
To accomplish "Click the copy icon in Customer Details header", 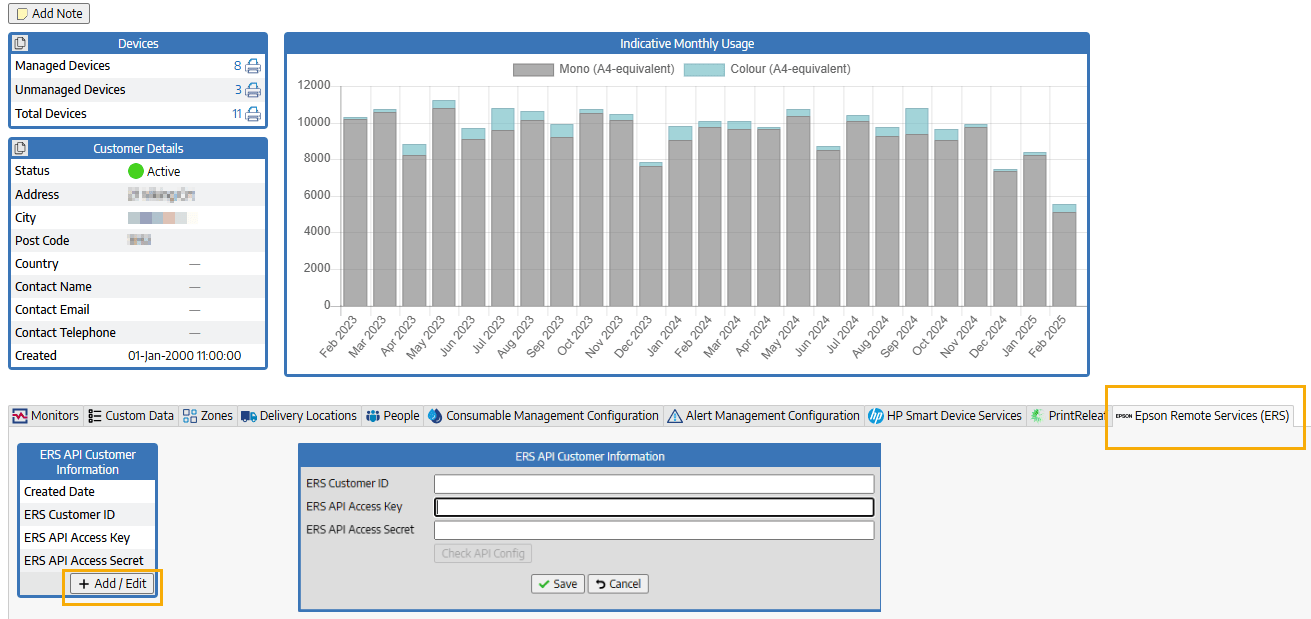I will (x=21, y=148).
